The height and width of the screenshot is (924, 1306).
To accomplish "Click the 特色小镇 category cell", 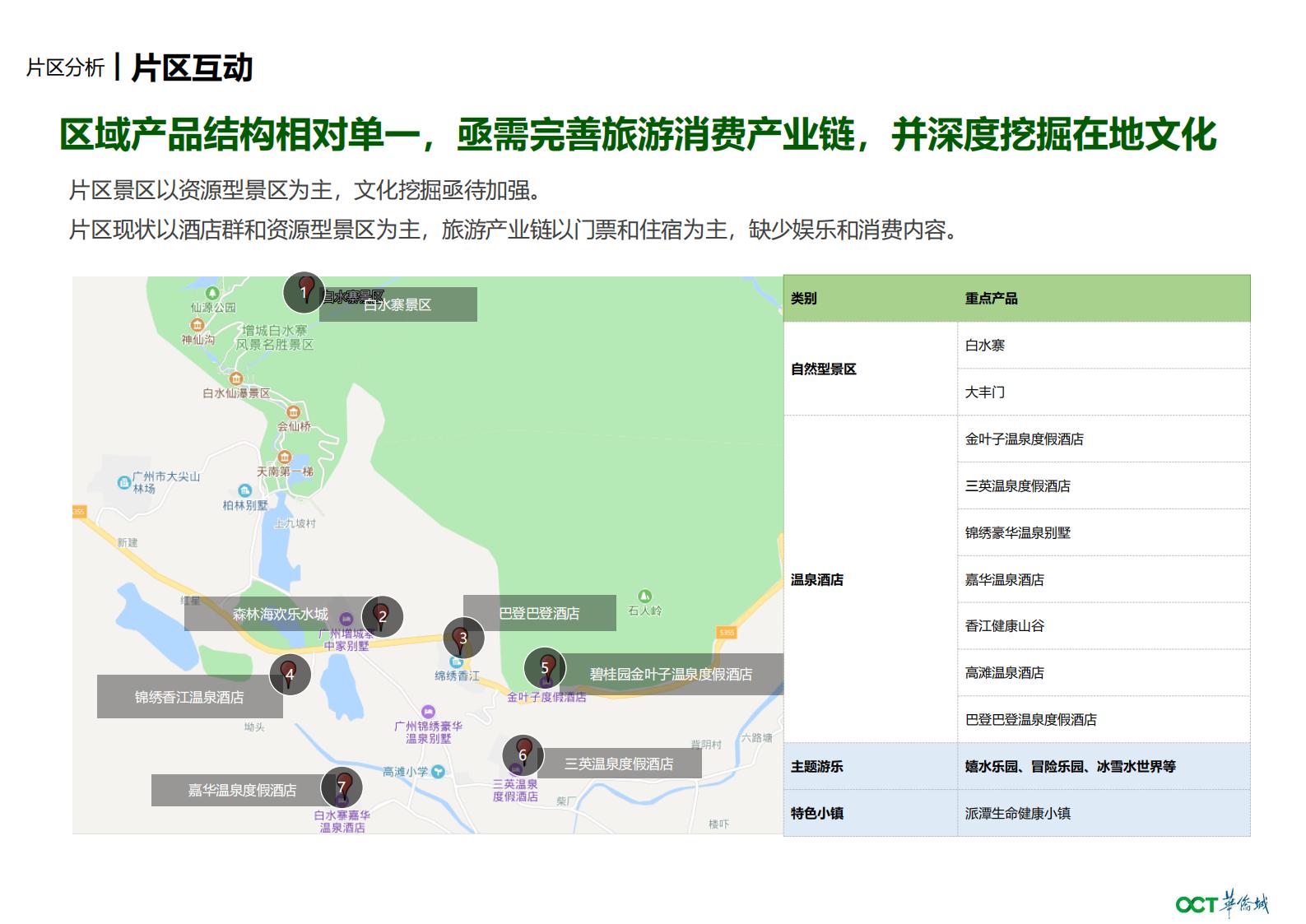I will coord(871,813).
